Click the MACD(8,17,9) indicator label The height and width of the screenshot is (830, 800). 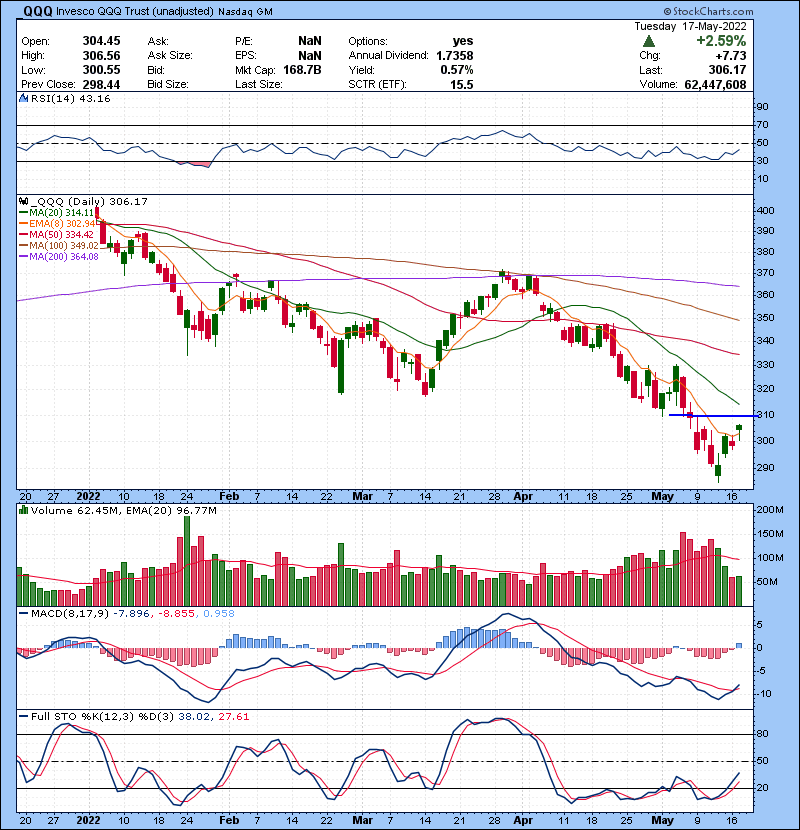(70, 614)
